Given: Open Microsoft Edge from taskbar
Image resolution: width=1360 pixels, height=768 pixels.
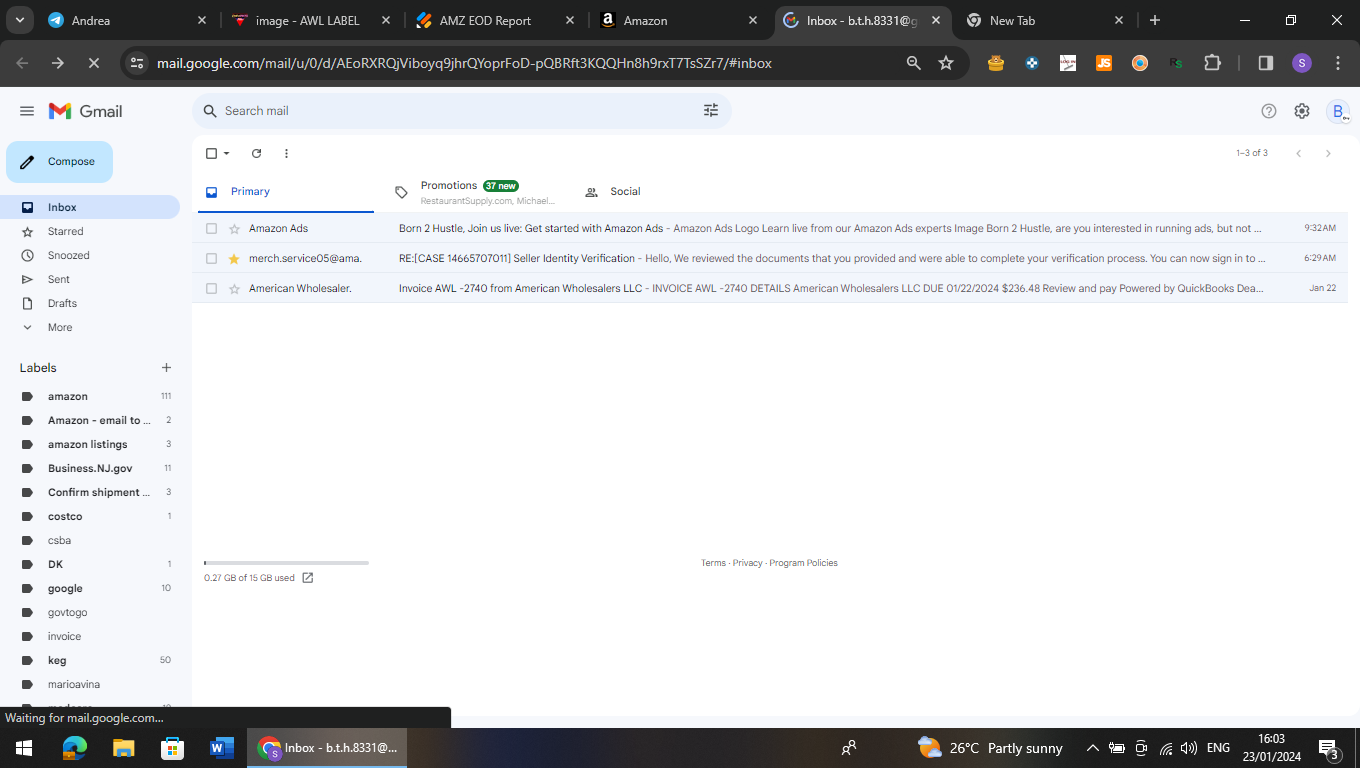Looking at the screenshot, I should (x=74, y=747).
